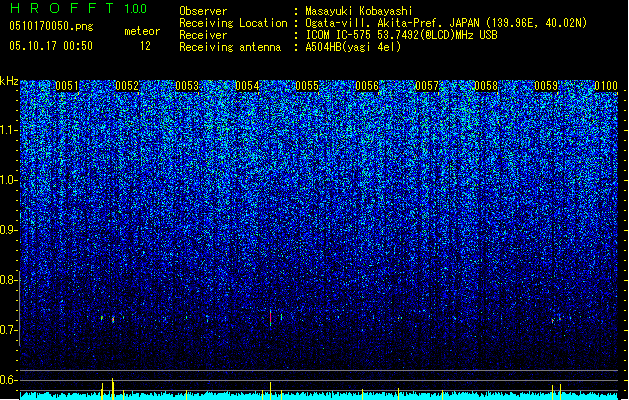Click the 0056 time marker
Screen dimensions: 629x400
click(367, 86)
